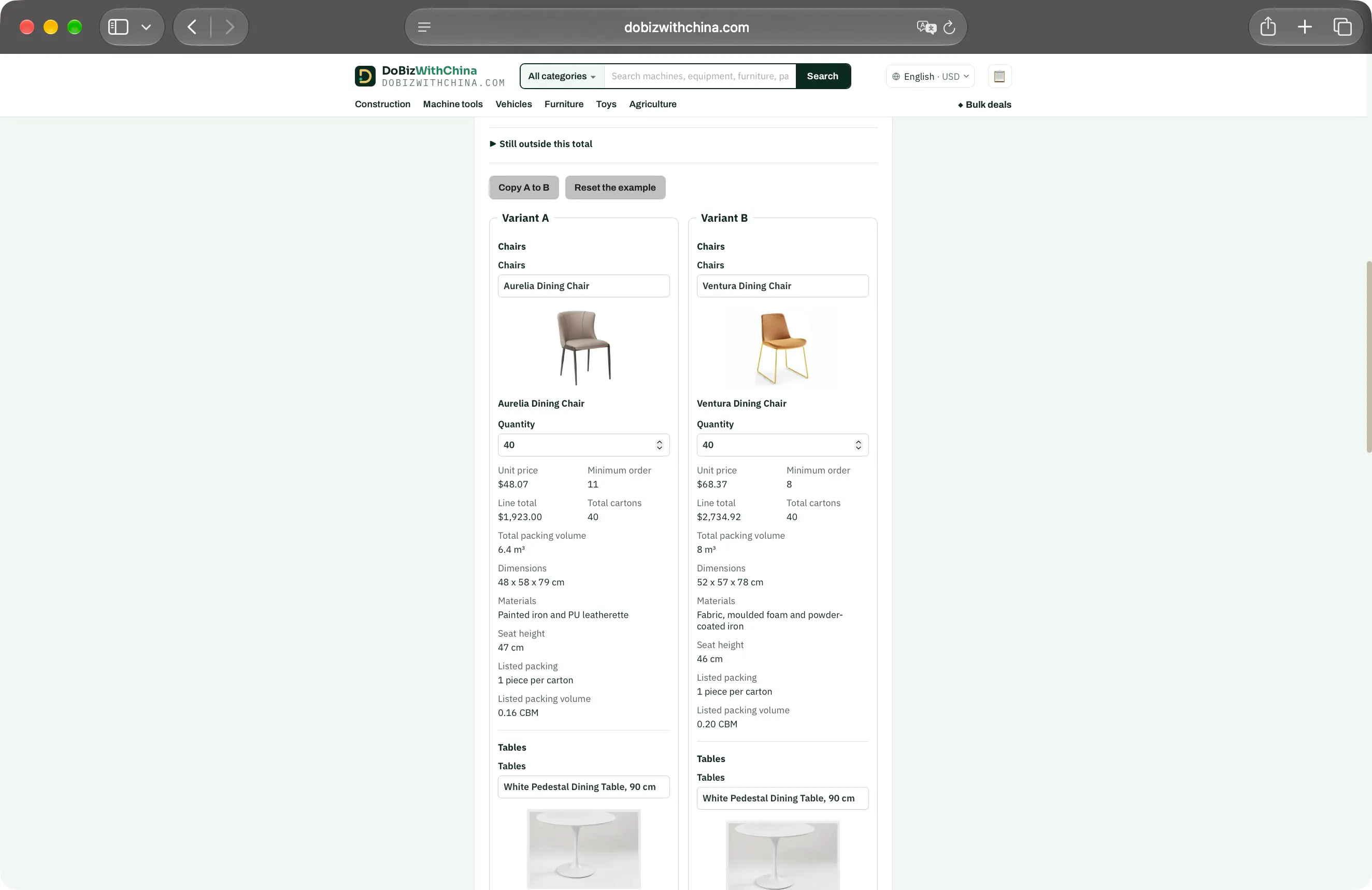Open the Bulk deals link

984,104
